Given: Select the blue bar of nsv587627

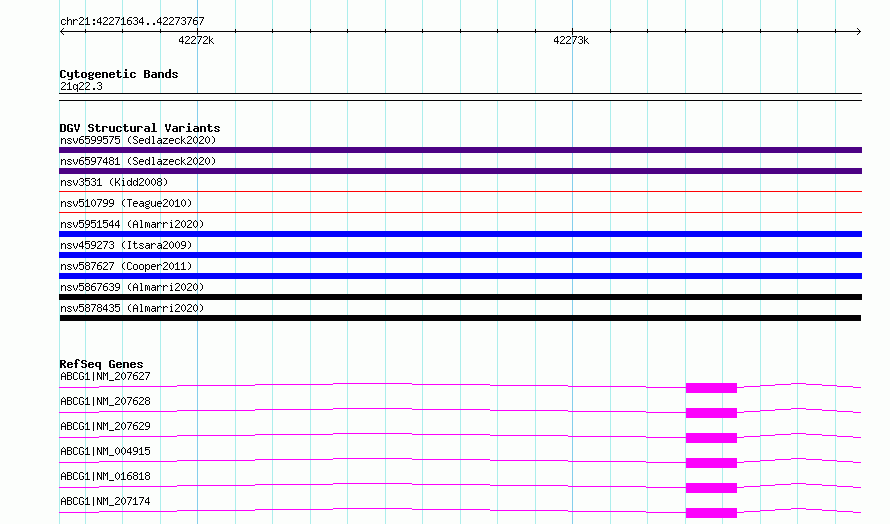Looking at the screenshot, I should (460, 276).
